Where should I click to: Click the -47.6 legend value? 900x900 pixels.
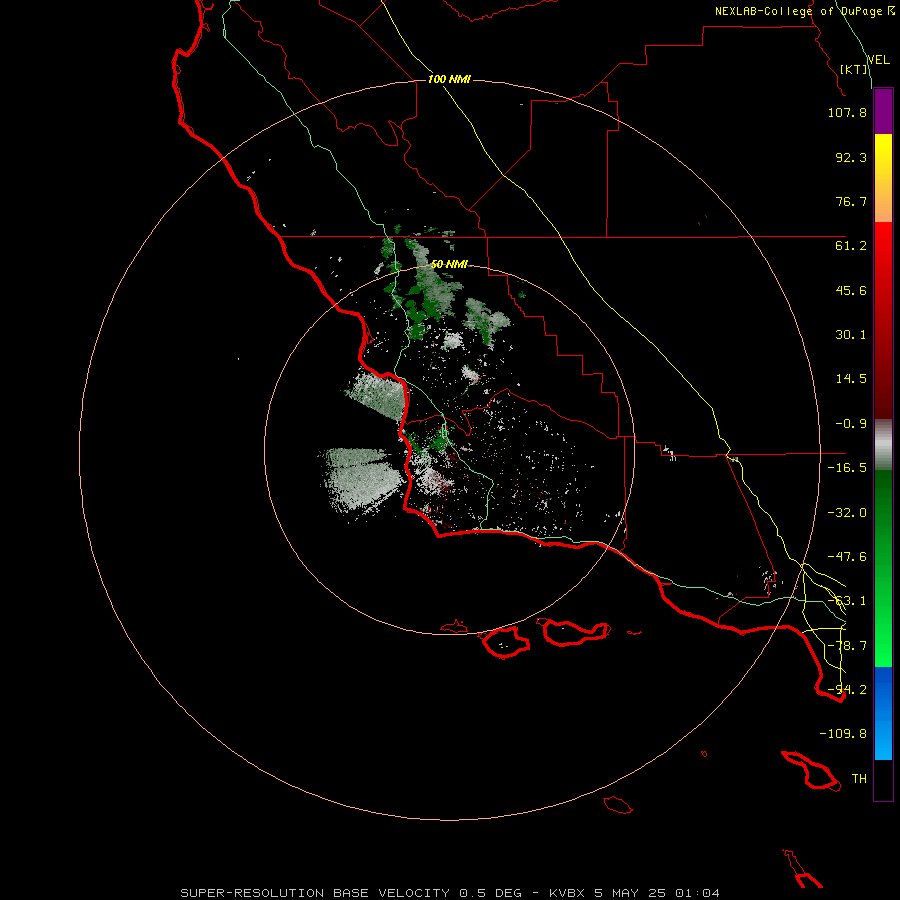tap(847, 557)
